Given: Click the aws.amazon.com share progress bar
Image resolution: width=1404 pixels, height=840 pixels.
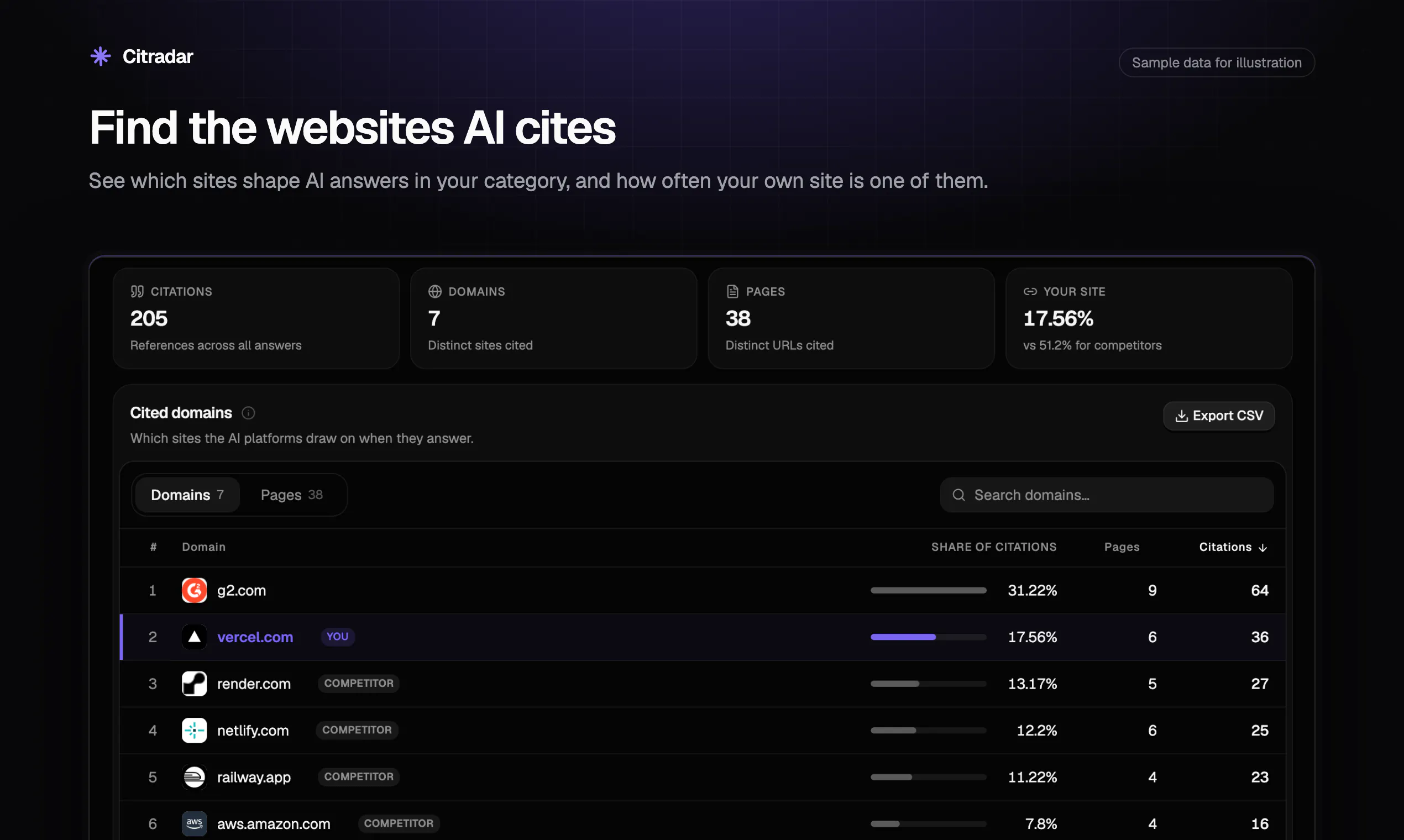Looking at the screenshot, I should tap(929, 823).
